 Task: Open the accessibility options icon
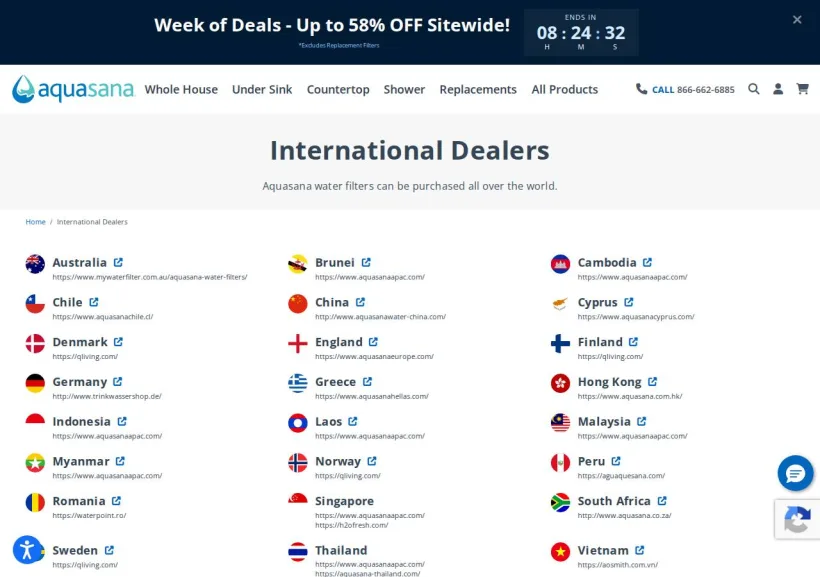click(27, 550)
